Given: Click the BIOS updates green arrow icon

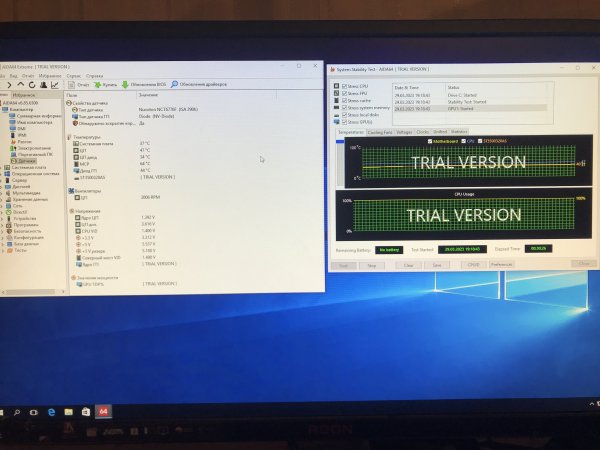Looking at the screenshot, I should 125,85.
